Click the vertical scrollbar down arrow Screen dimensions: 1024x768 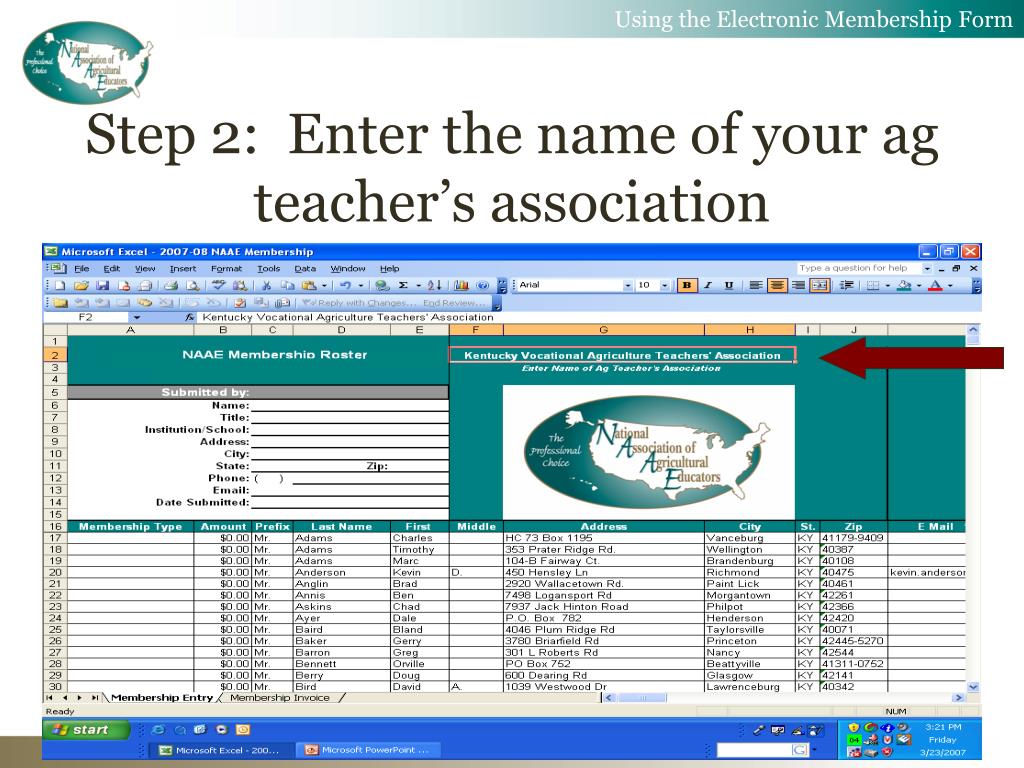pyautogui.click(x=973, y=687)
